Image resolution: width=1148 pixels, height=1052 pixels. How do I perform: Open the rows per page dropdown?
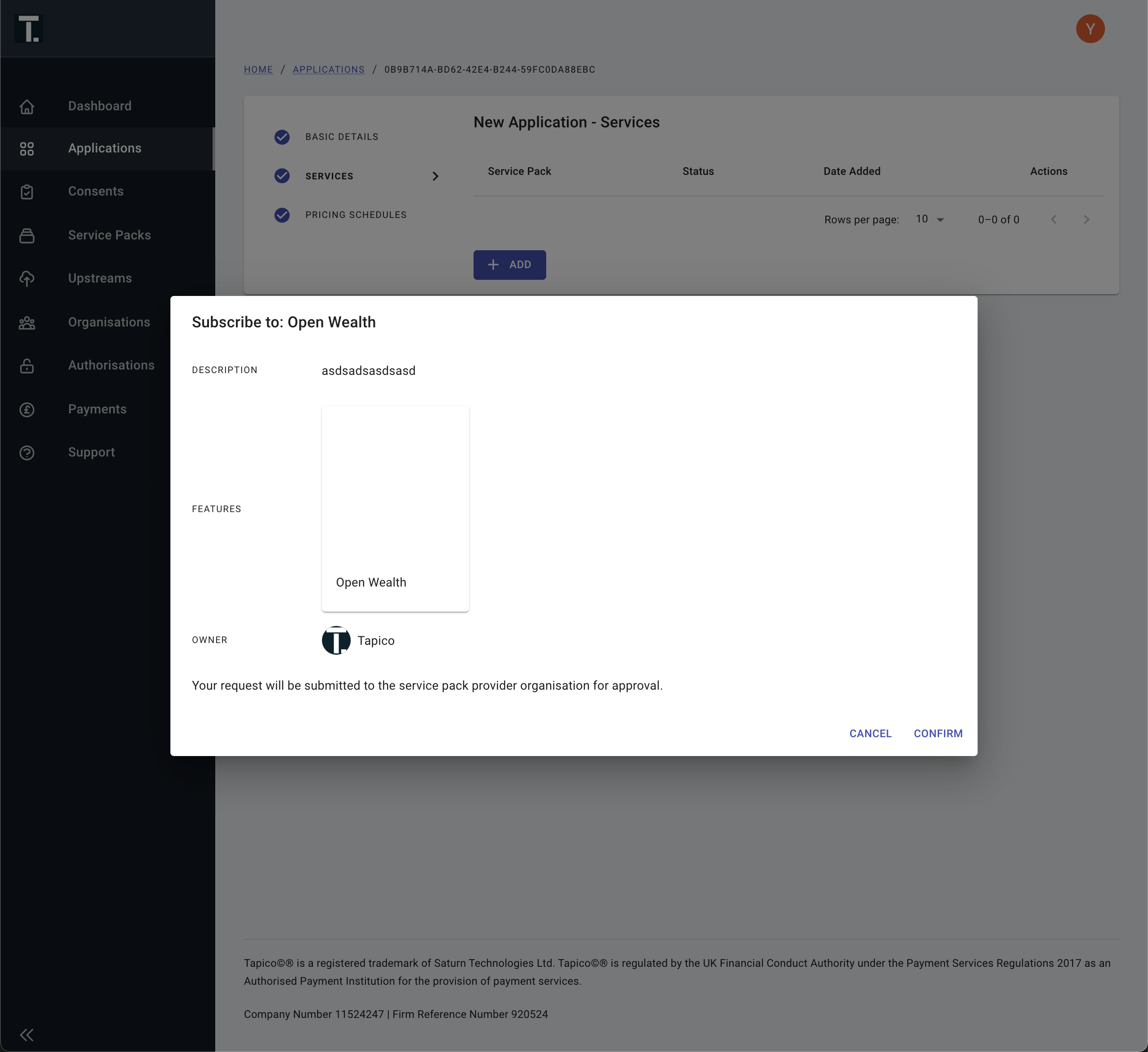coord(929,219)
